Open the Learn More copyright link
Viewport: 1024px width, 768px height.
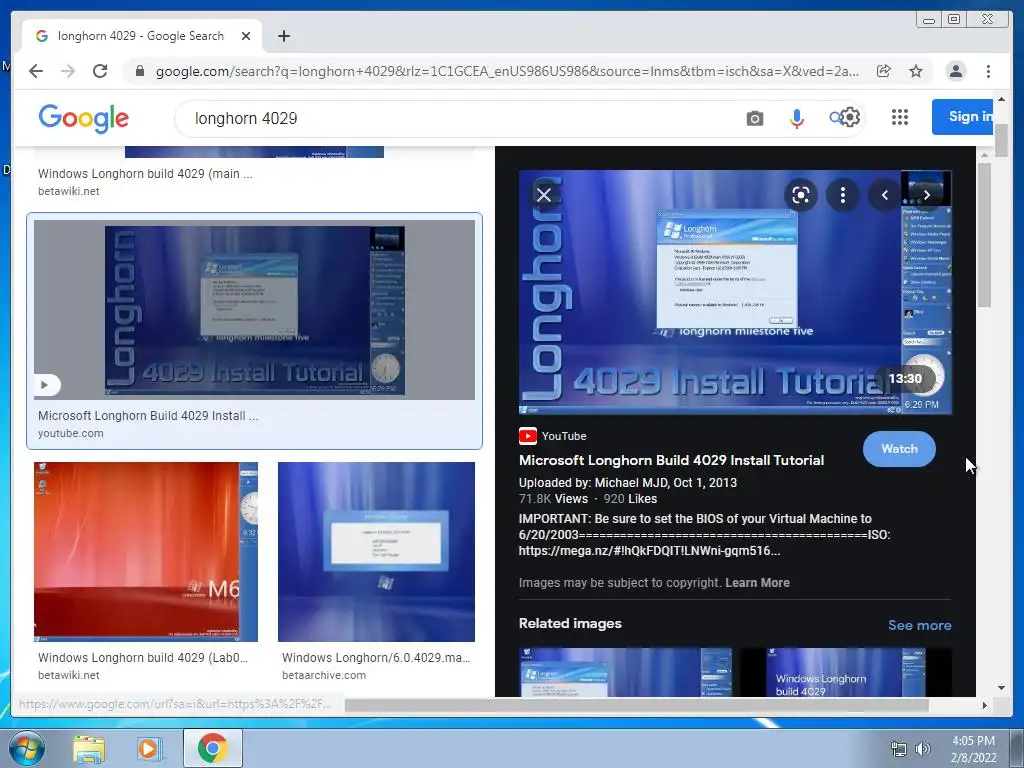757,583
